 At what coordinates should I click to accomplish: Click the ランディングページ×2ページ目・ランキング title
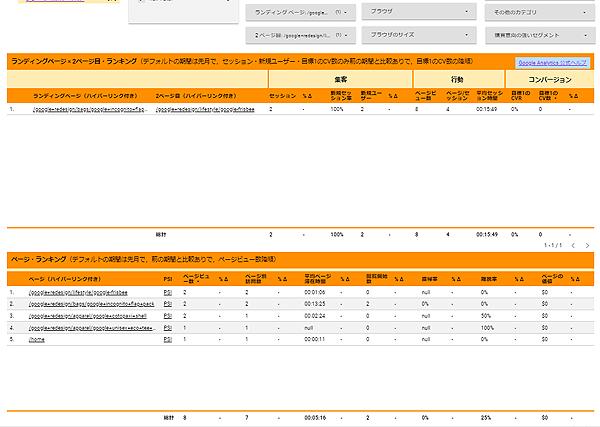click(74, 61)
